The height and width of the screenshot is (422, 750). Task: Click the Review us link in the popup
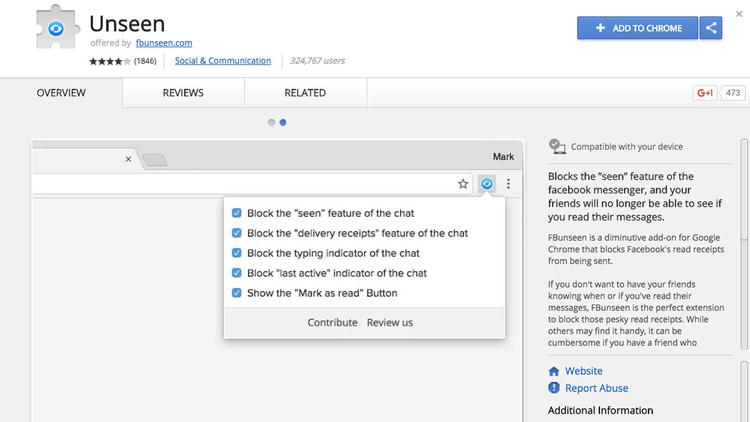coord(390,322)
